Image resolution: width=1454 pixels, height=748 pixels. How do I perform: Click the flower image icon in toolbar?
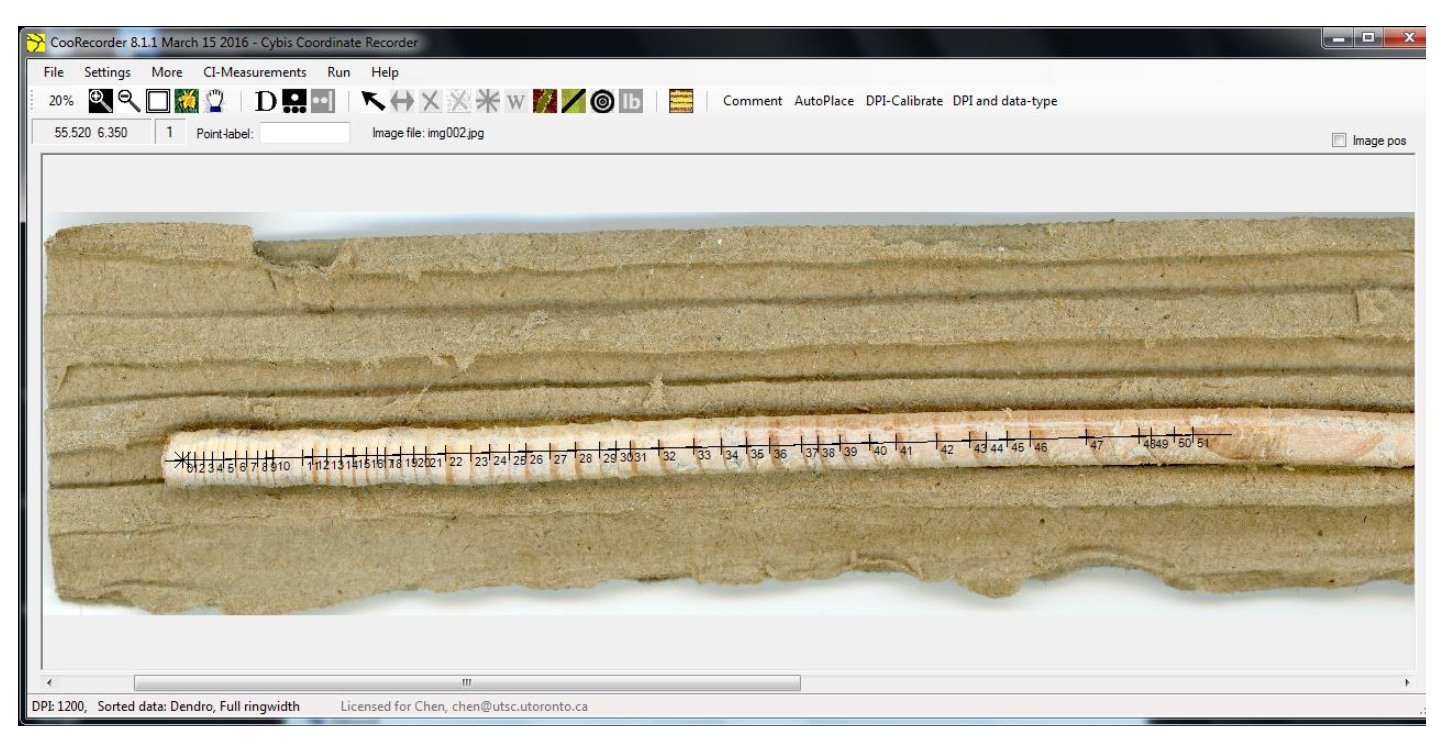(187, 101)
